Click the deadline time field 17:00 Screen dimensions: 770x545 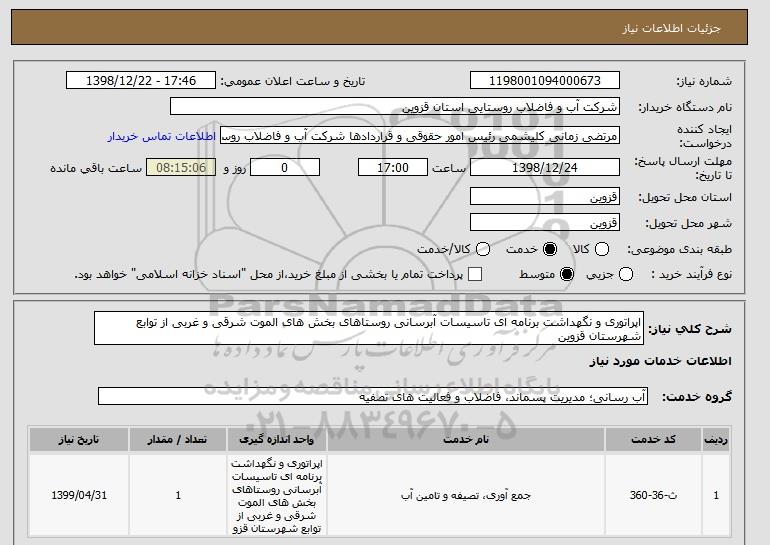[x=393, y=167]
